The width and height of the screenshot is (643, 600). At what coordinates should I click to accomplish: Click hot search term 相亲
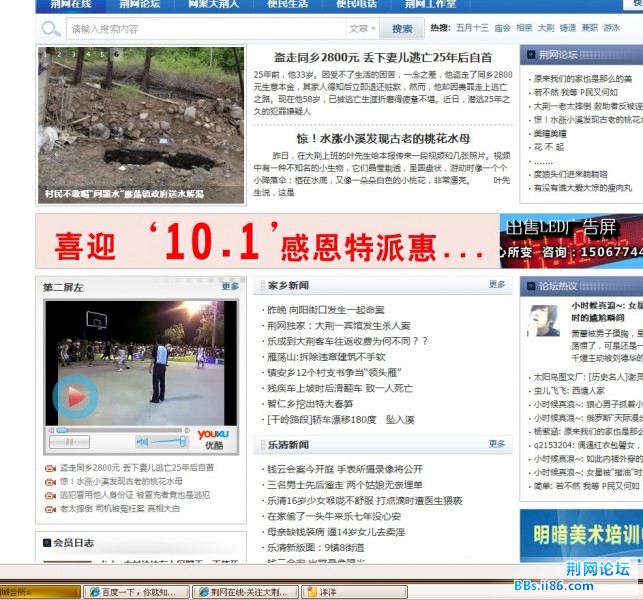[524, 27]
